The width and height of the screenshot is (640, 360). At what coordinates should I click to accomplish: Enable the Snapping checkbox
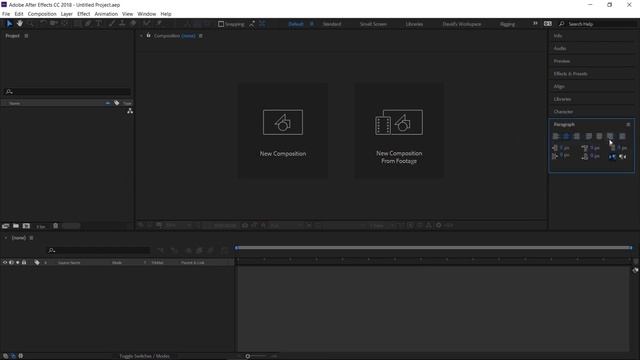tap(221, 24)
